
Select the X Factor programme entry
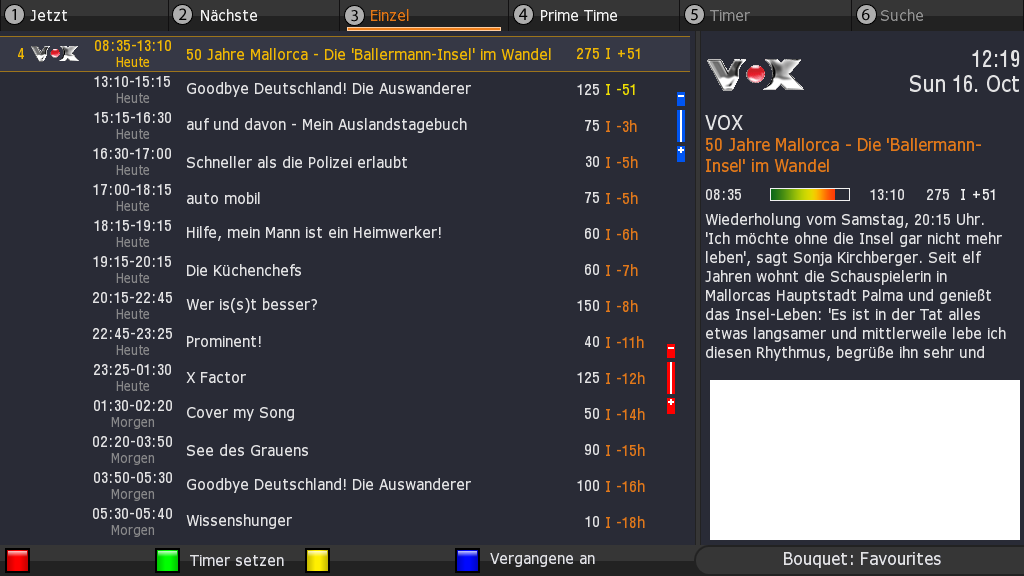click(x=345, y=377)
